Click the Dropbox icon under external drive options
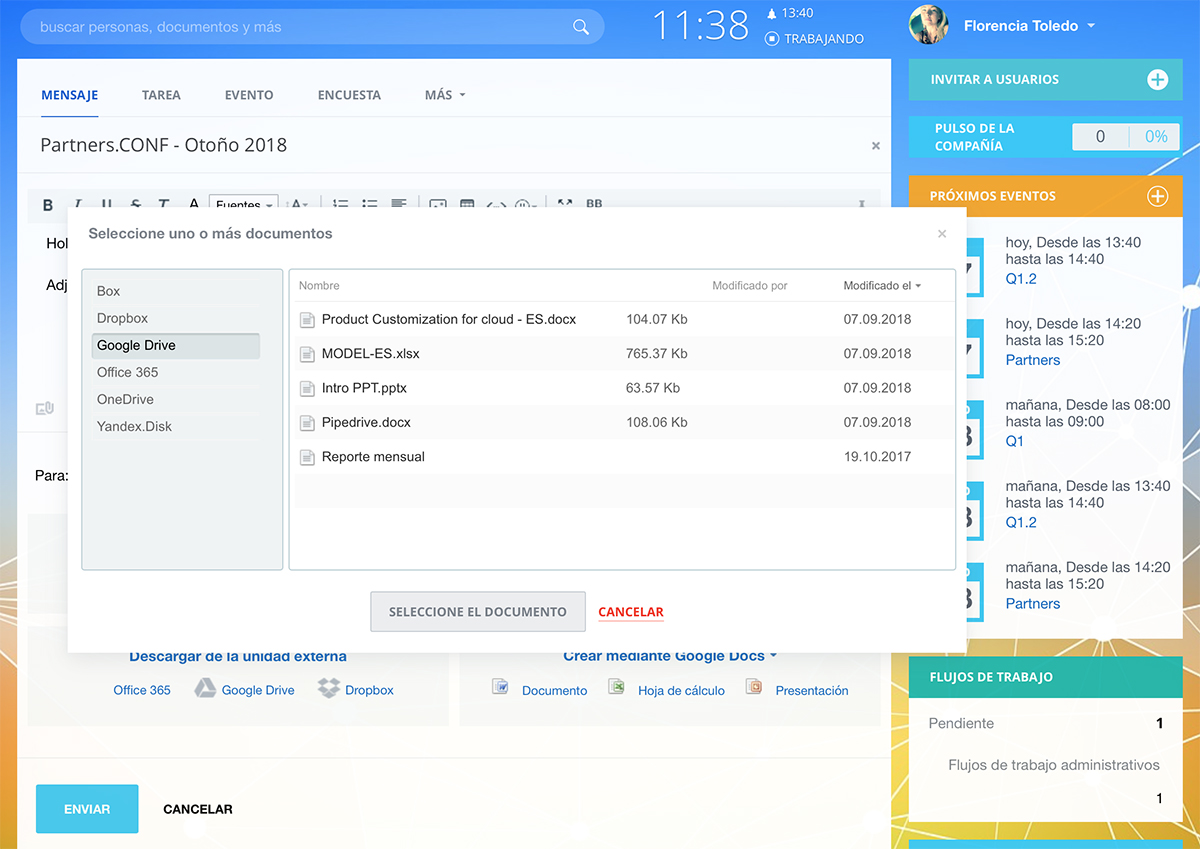This screenshot has height=849, width=1200. (x=329, y=688)
